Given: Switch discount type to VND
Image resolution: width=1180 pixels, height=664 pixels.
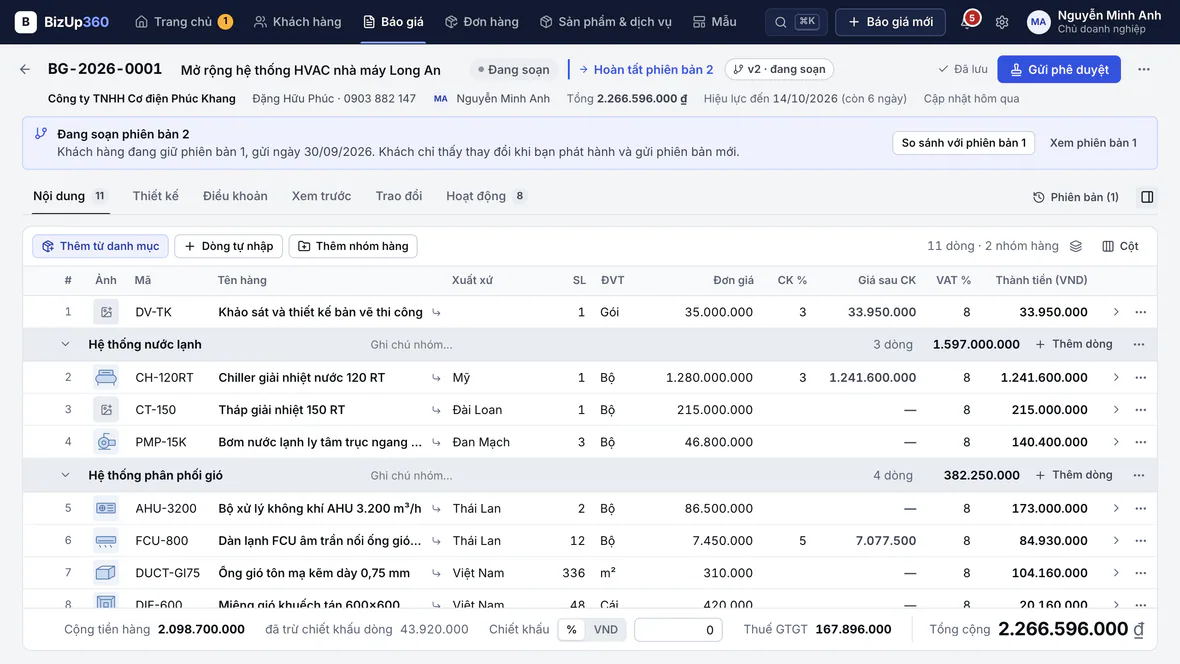Looking at the screenshot, I should [x=606, y=629].
